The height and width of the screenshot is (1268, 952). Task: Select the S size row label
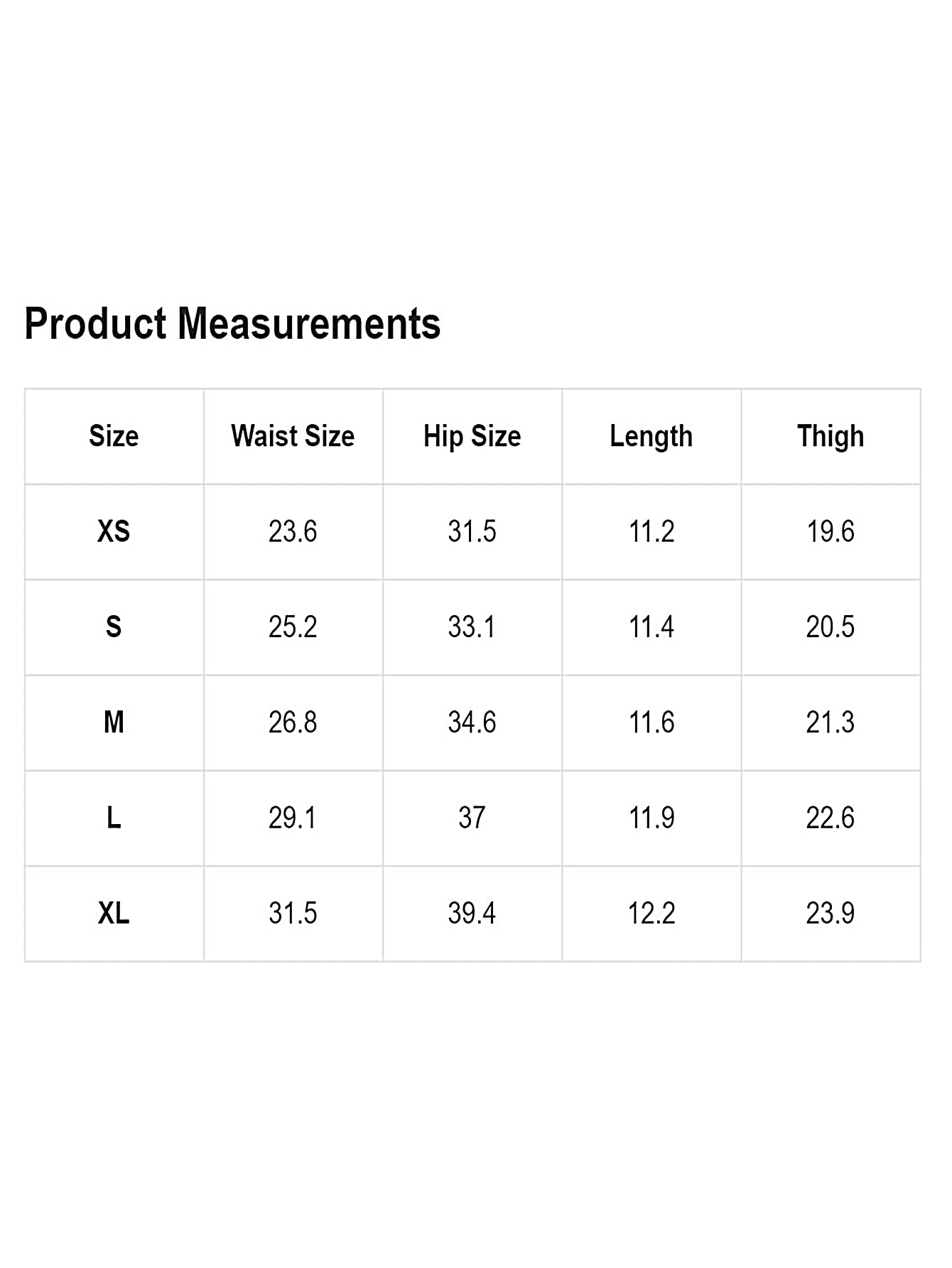point(114,627)
